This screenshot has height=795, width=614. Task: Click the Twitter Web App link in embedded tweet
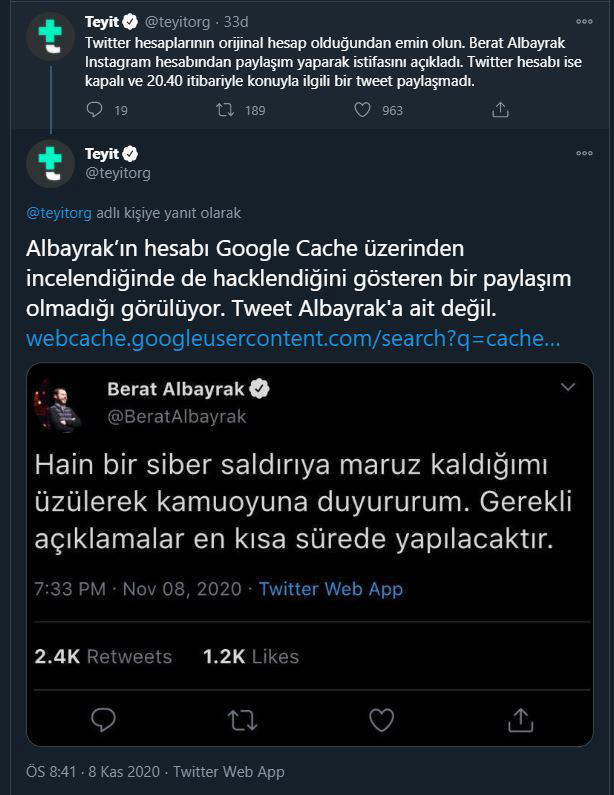point(330,588)
